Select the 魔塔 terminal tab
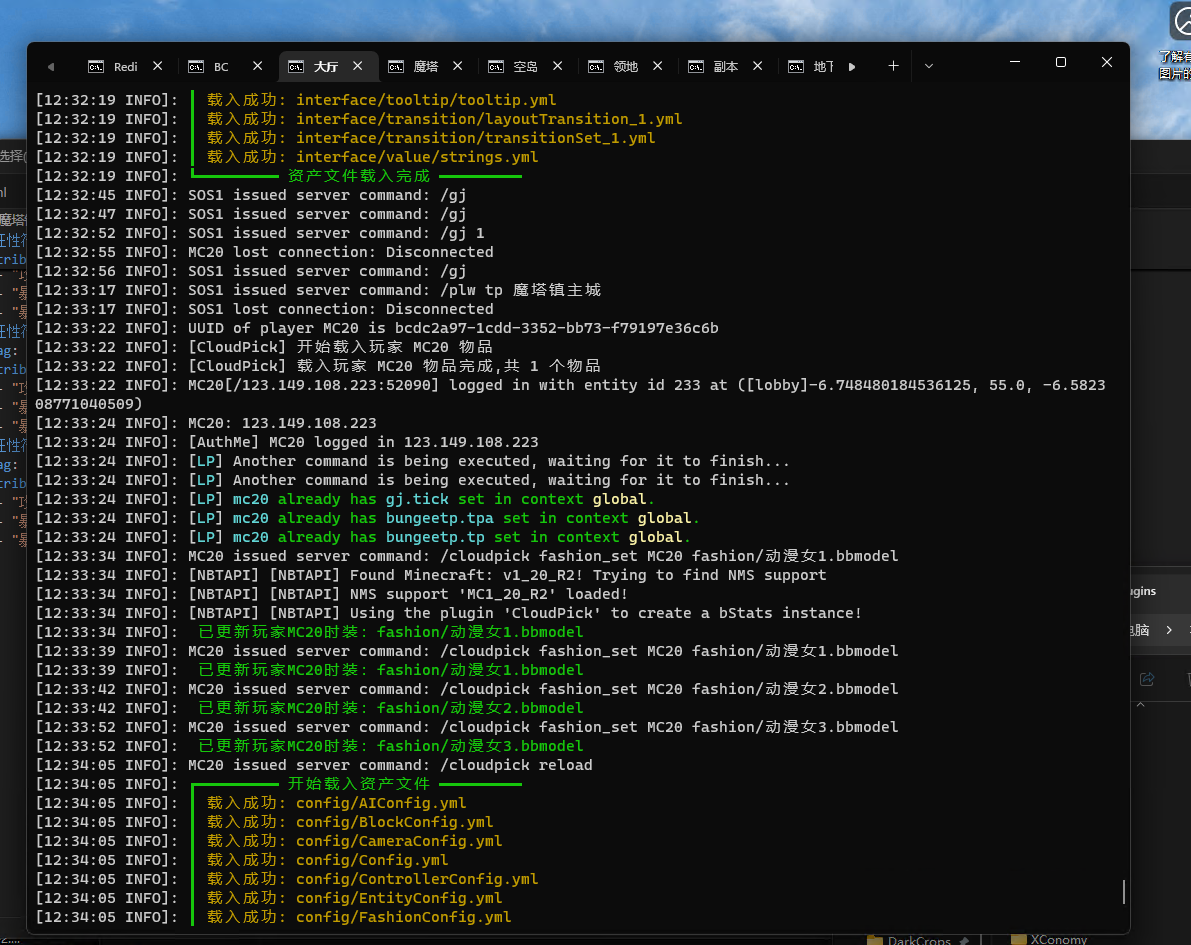 coord(425,67)
